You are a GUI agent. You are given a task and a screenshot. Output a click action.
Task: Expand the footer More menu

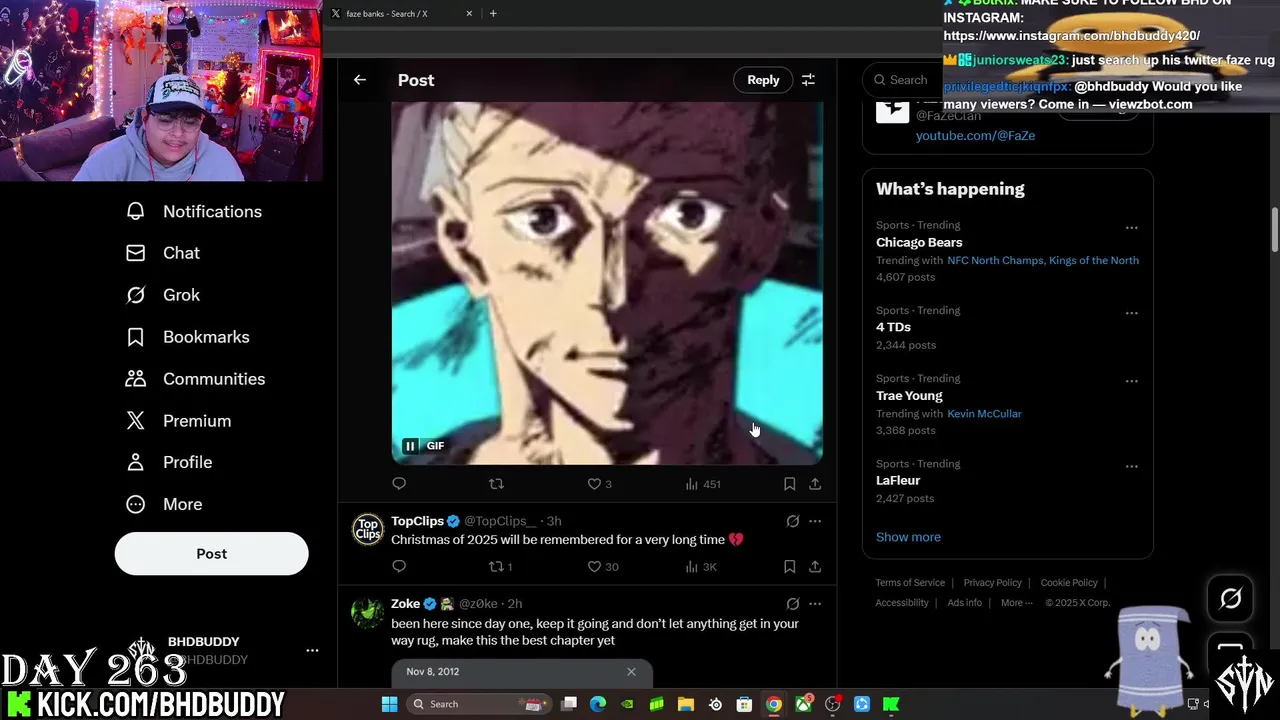[x=1017, y=603]
